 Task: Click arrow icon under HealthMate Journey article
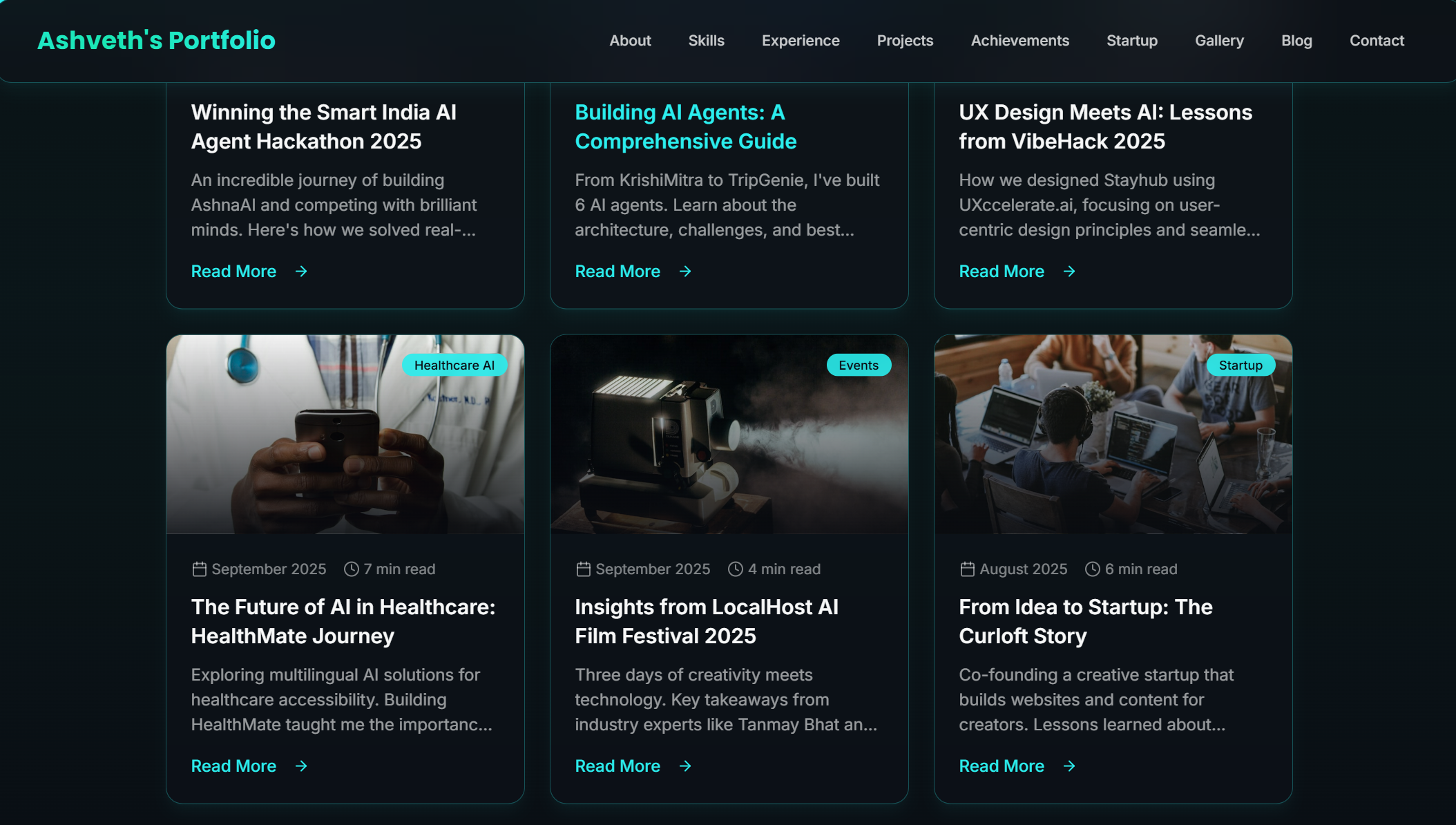(x=301, y=766)
